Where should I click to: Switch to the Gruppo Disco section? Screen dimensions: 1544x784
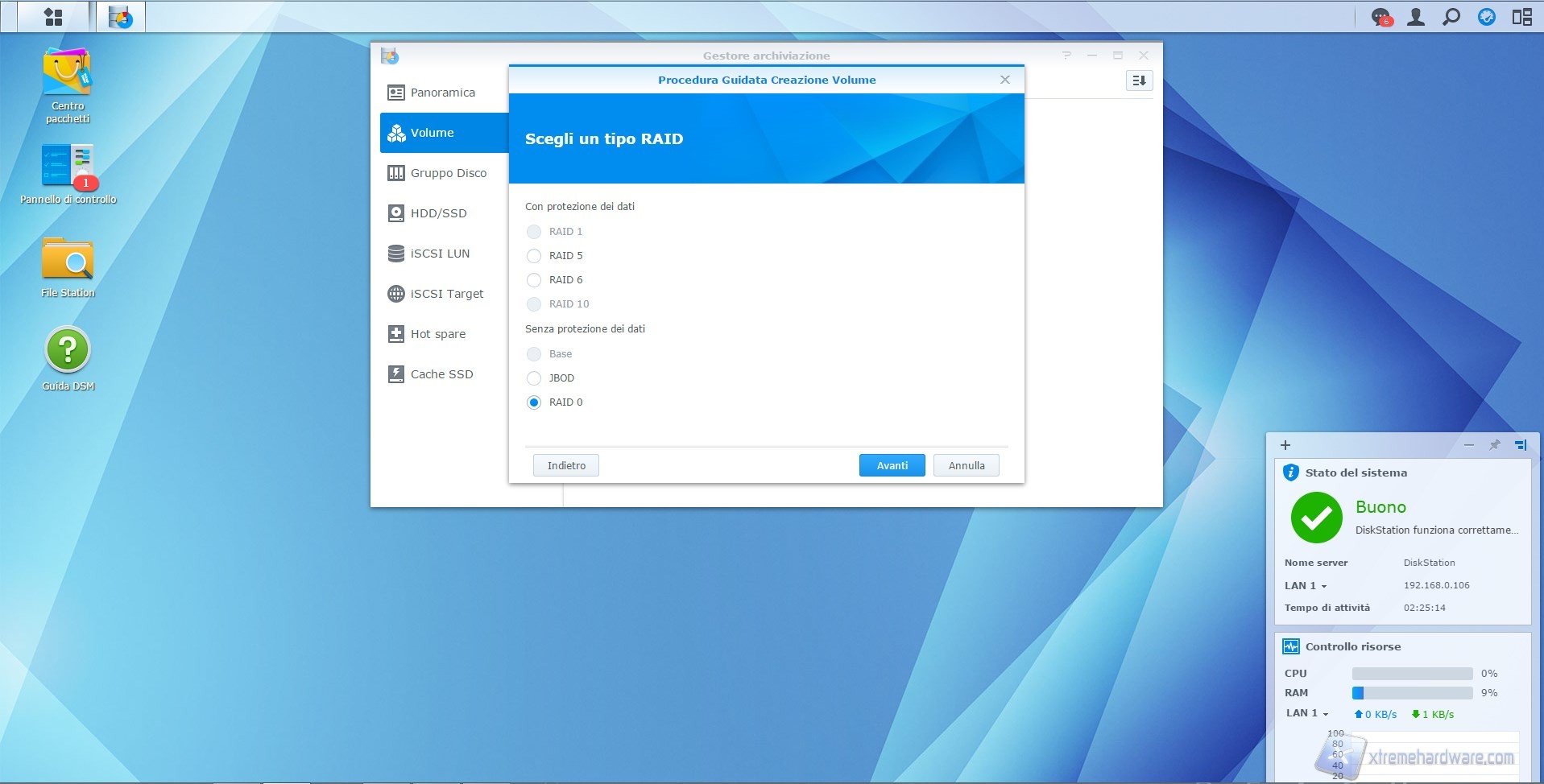[448, 173]
